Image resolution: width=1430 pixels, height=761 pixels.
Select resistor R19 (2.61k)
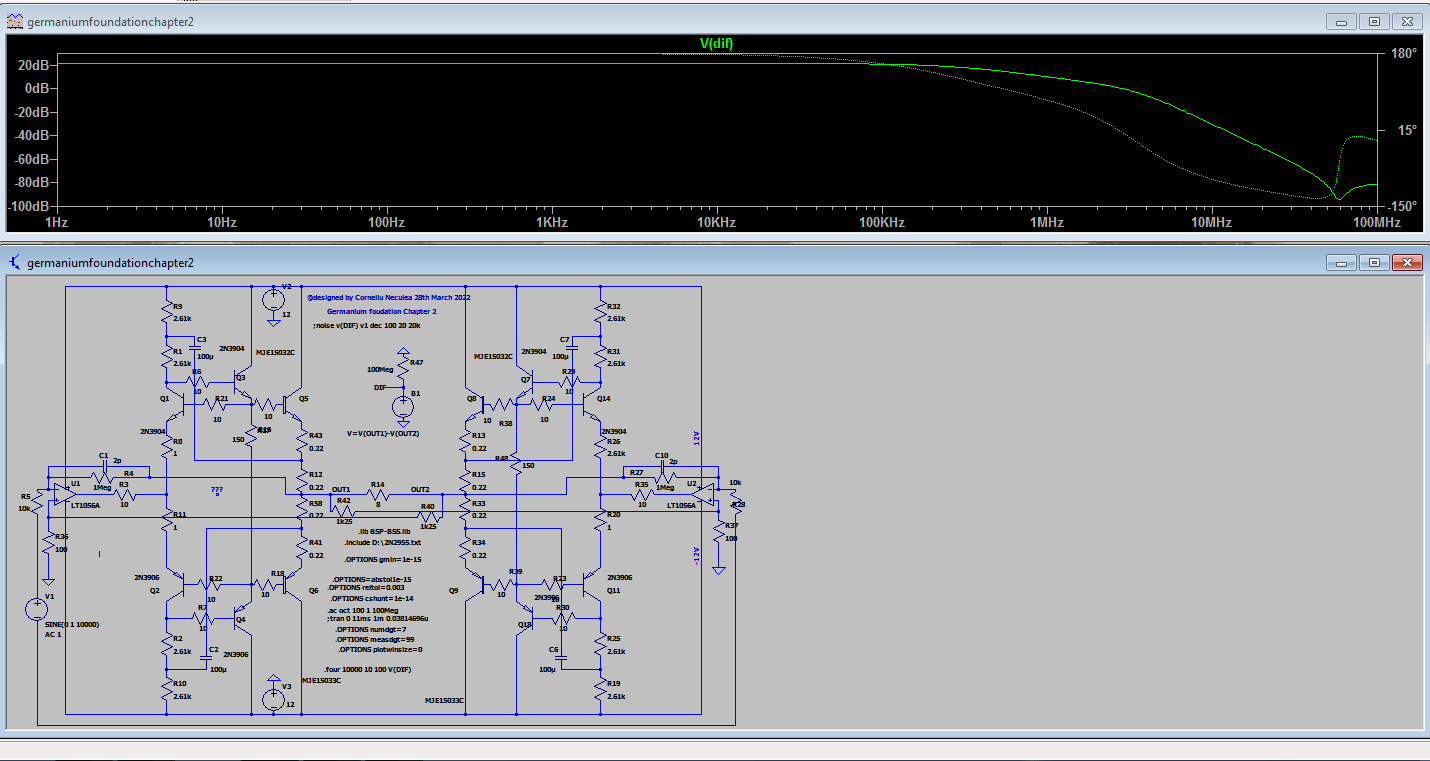click(x=601, y=689)
